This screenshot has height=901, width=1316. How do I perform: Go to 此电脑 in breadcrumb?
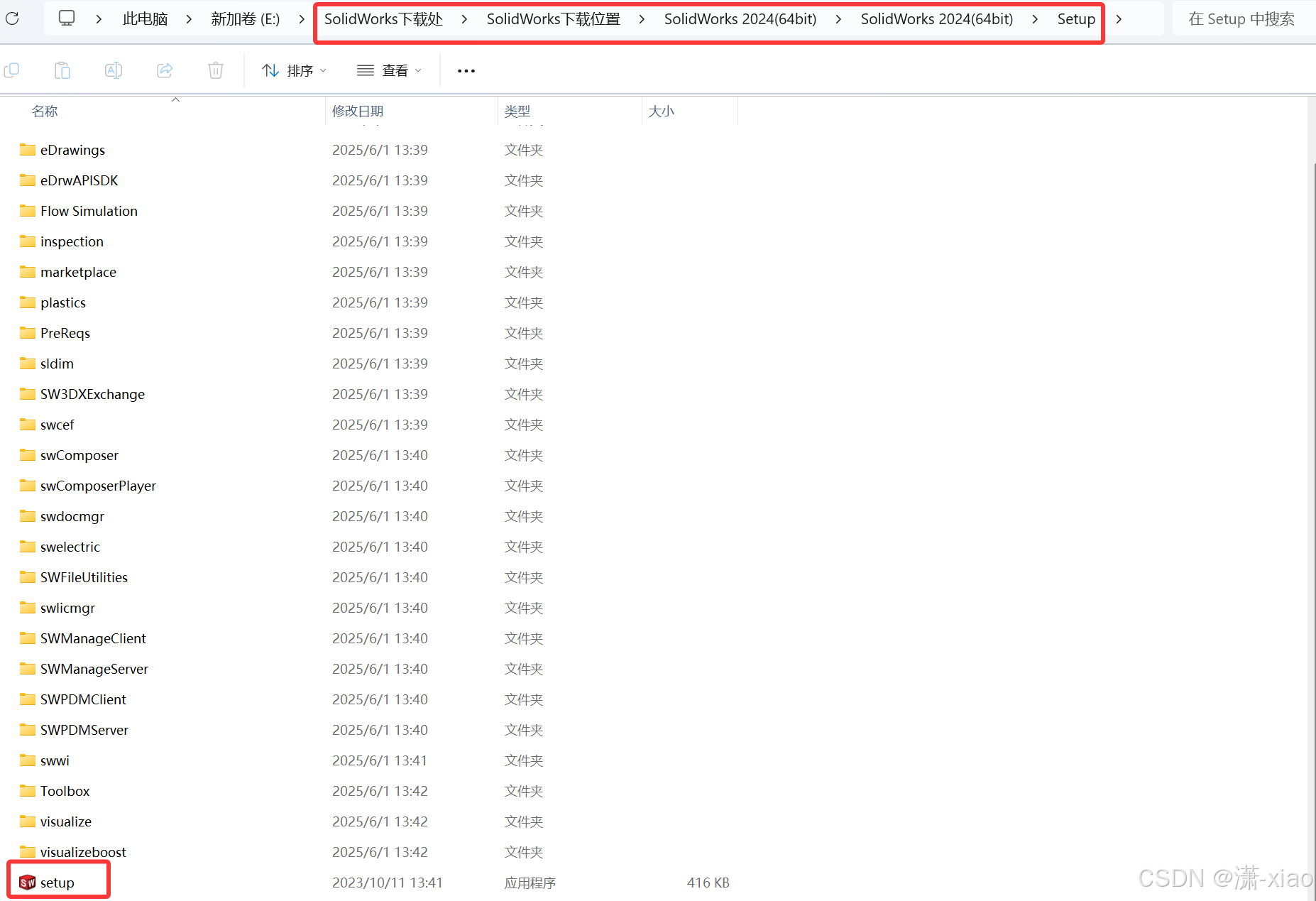click(145, 19)
